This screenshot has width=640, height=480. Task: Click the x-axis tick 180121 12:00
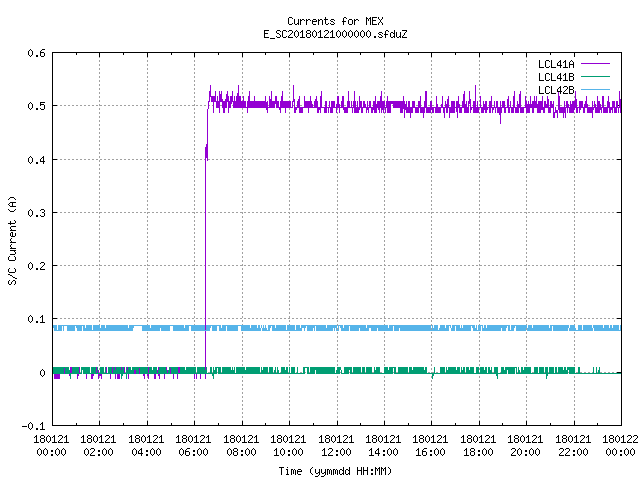[336, 446]
